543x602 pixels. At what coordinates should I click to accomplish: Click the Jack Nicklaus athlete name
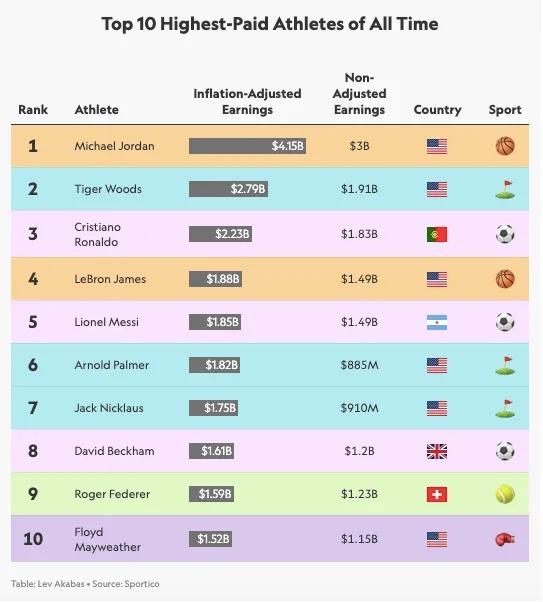tap(109, 408)
